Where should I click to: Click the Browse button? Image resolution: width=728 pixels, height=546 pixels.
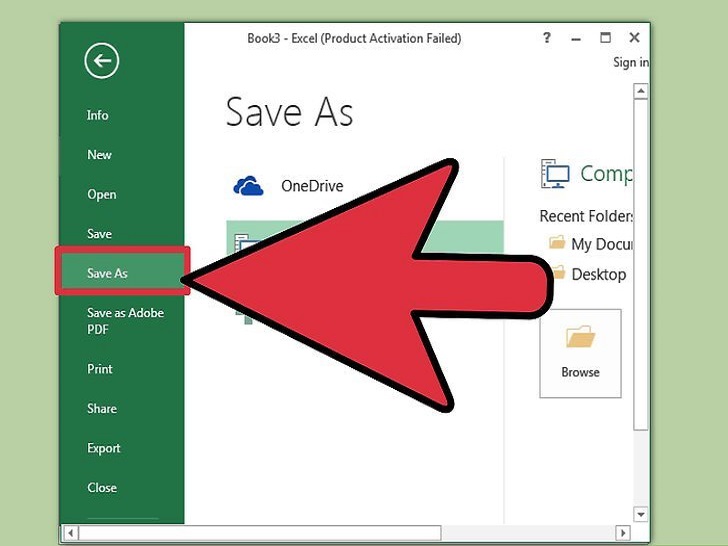pyautogui.click(x=580, y=353)
